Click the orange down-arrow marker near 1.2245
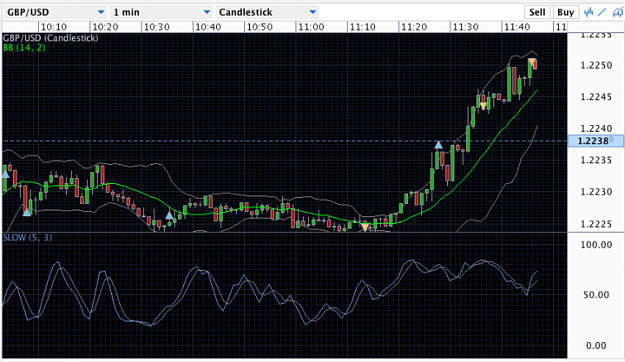Screen dimensions: 625x362 click(483, 106)
